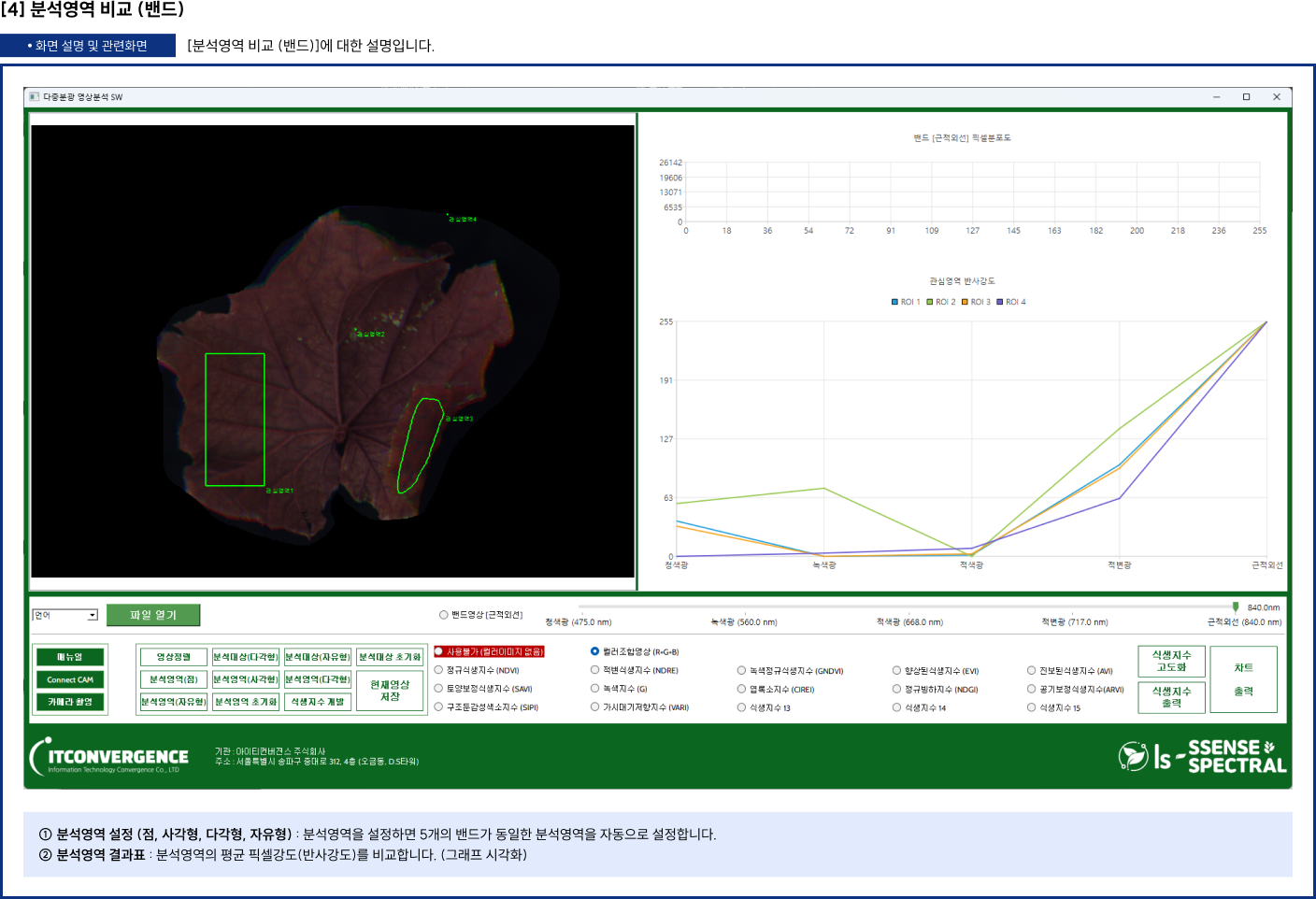Select the 정규식생지수 (NDVI) radio option

point(438,670)
